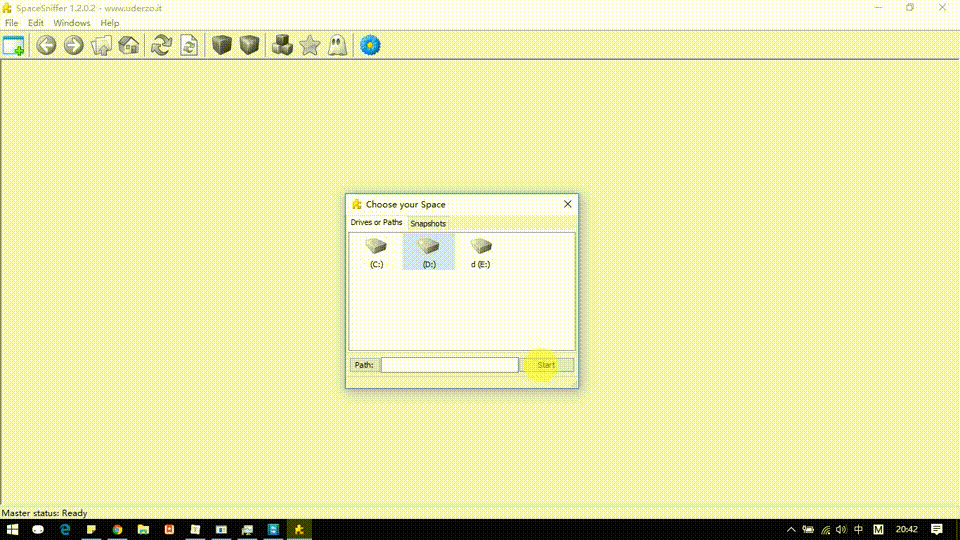The image size is (960, 540).
Task: Click the multi-cube icon in toolbar
Action: pyautogui.click(x=283, y=46)
